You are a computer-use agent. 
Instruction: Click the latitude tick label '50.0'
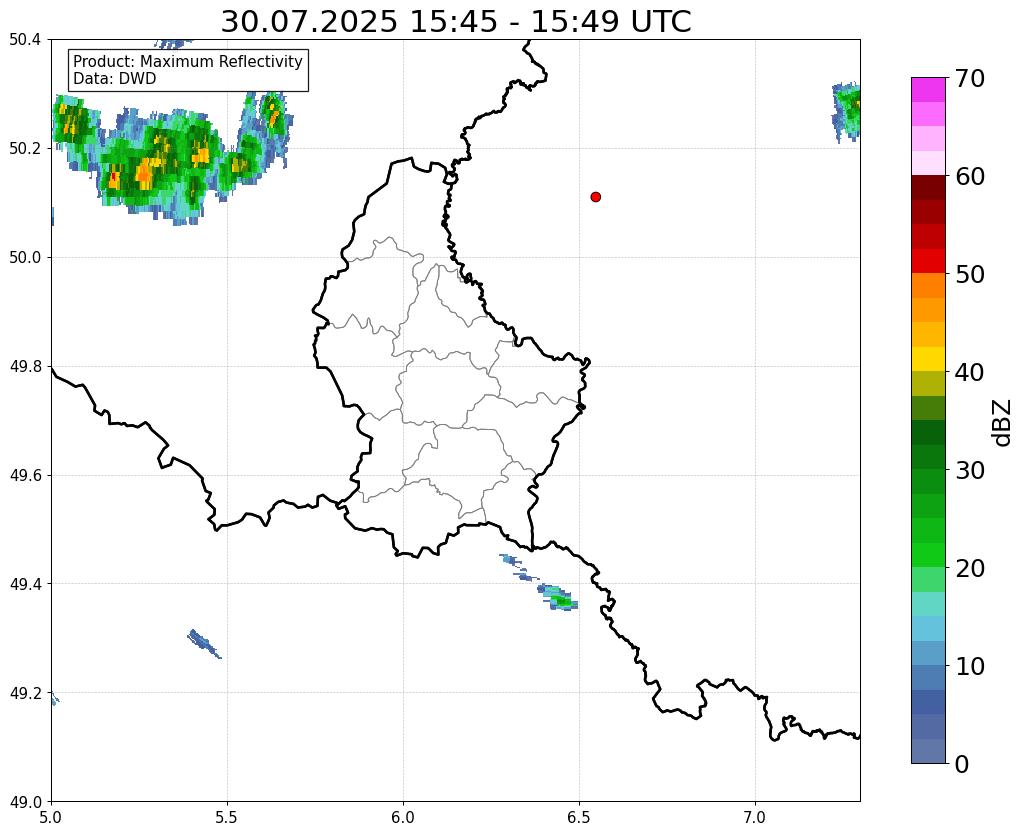25,258
